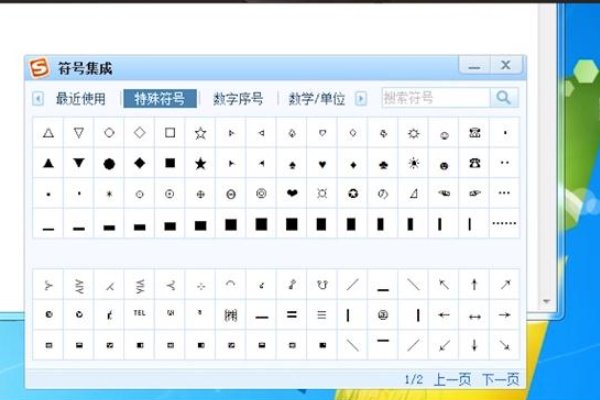Viewport: 600px width, 400px height.
Task: Insert the black heart suit symbol
Action: click(322, 164)
